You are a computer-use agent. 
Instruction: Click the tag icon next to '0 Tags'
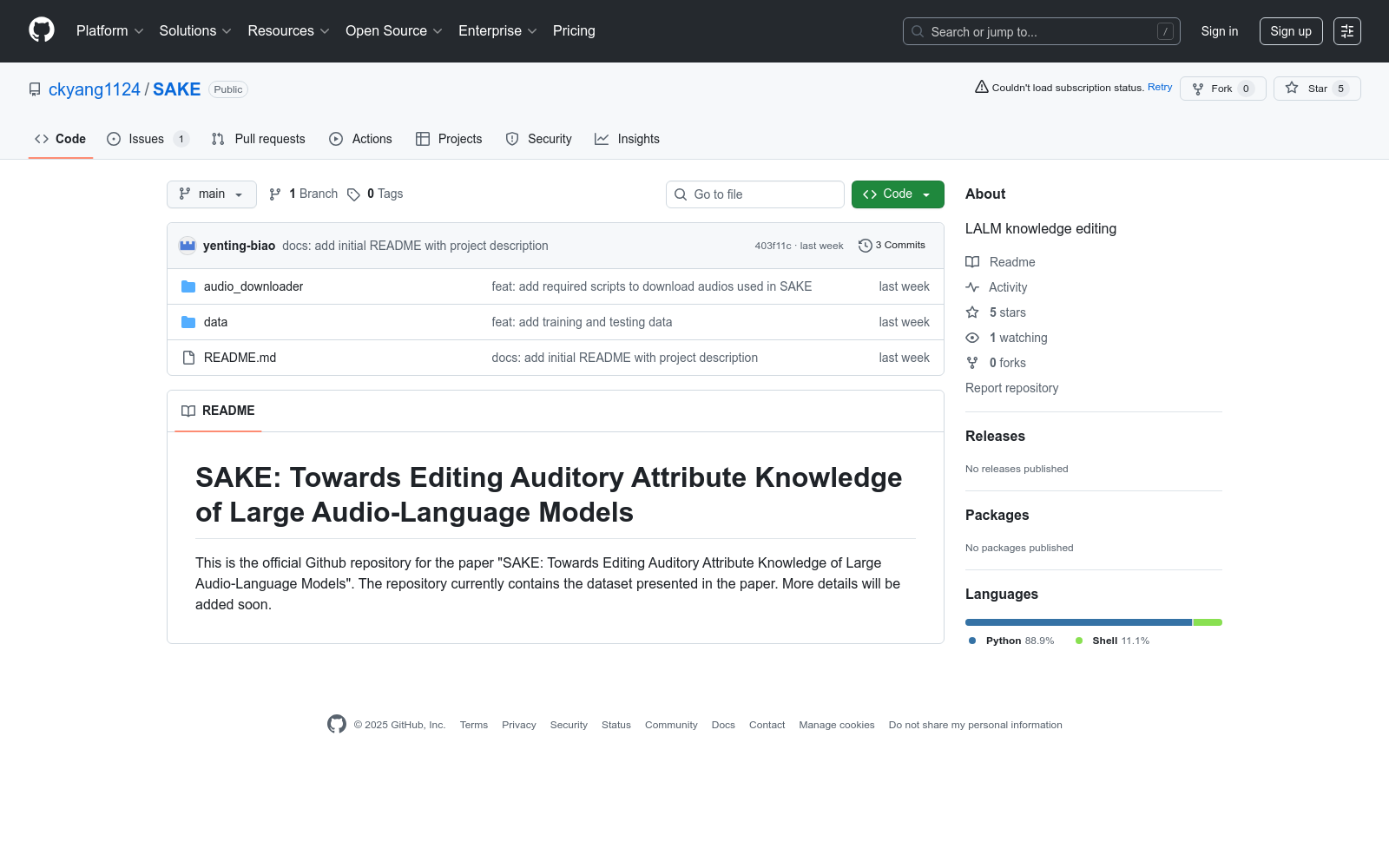(353, 194)
